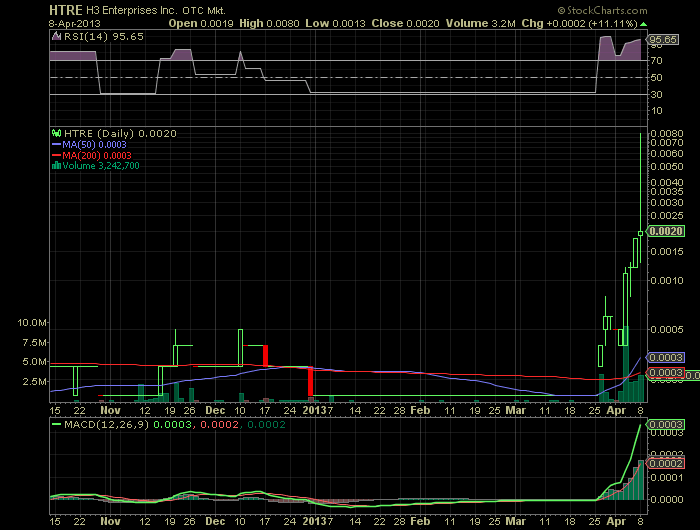
Task: Click the blue MA(50) legend line
Action: click(56, 145)
